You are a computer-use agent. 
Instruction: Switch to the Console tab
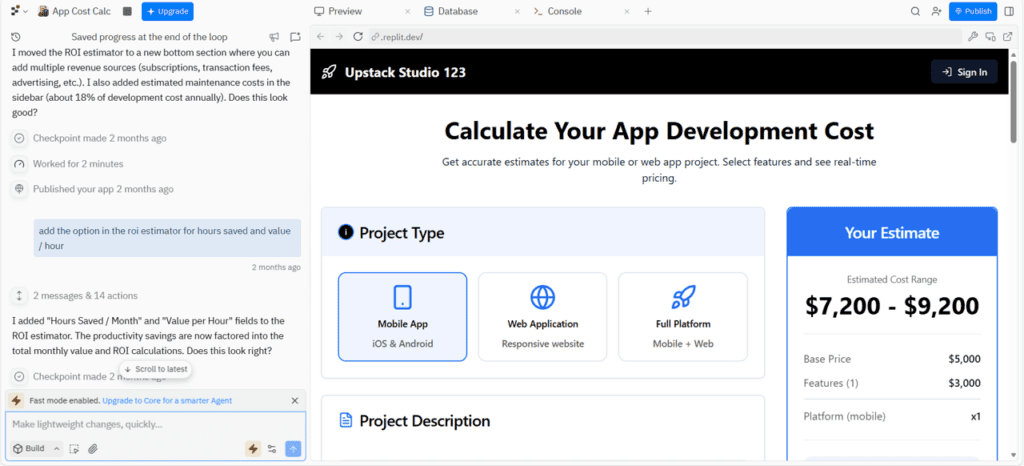[x=558, y=11]
